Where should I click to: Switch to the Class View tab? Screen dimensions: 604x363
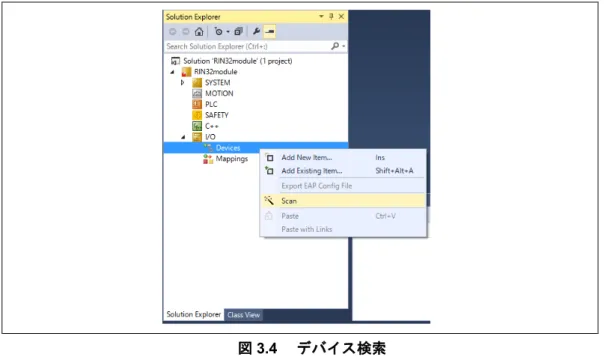coord(243,315)
